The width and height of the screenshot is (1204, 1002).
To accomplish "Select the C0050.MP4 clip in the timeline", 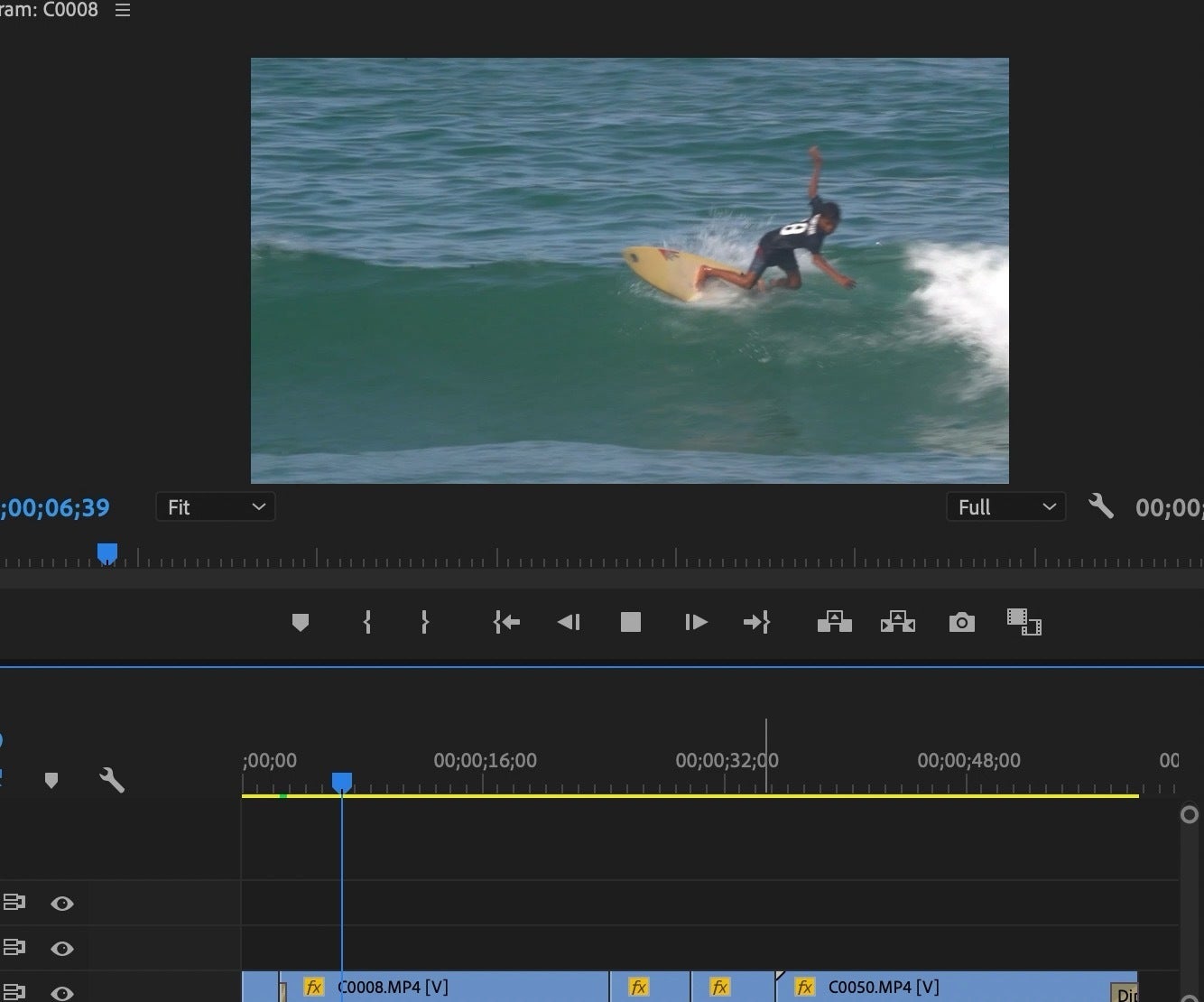I will [957, 987].
